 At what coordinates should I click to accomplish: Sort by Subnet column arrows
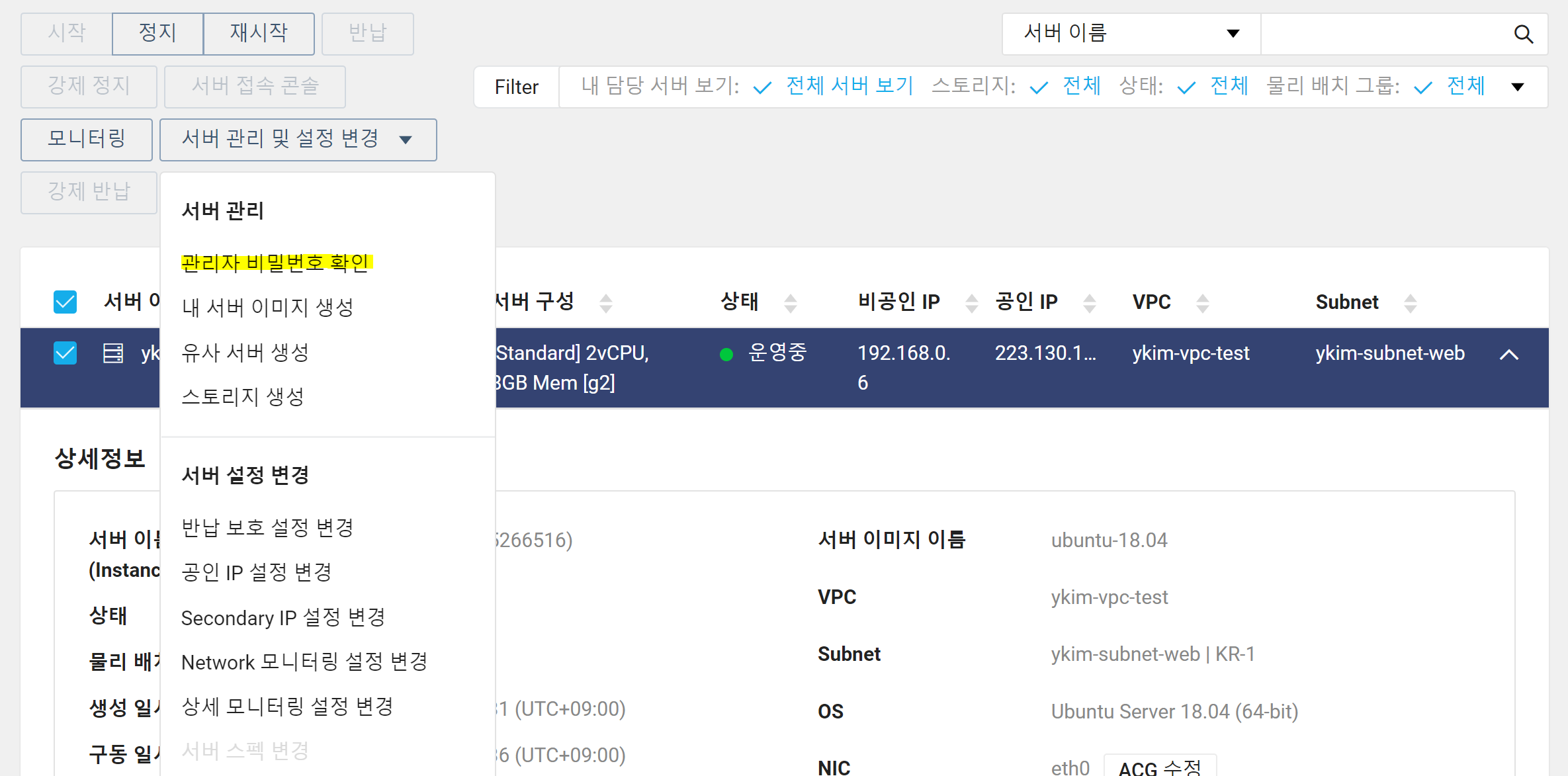pos(1410,303)
